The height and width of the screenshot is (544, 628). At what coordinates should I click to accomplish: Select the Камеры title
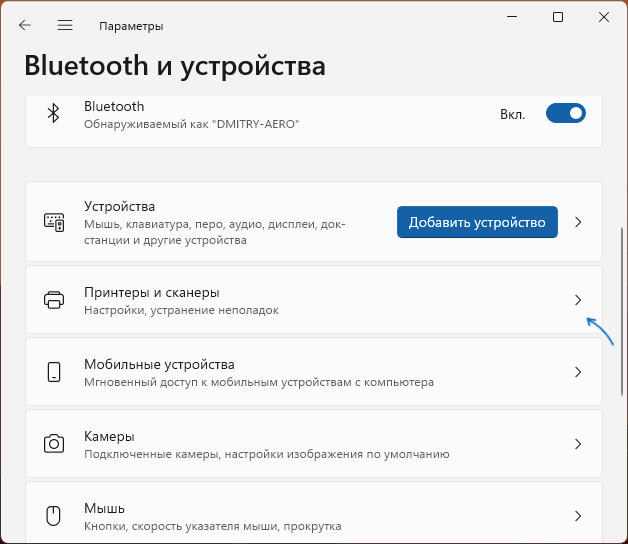point(109,437)
